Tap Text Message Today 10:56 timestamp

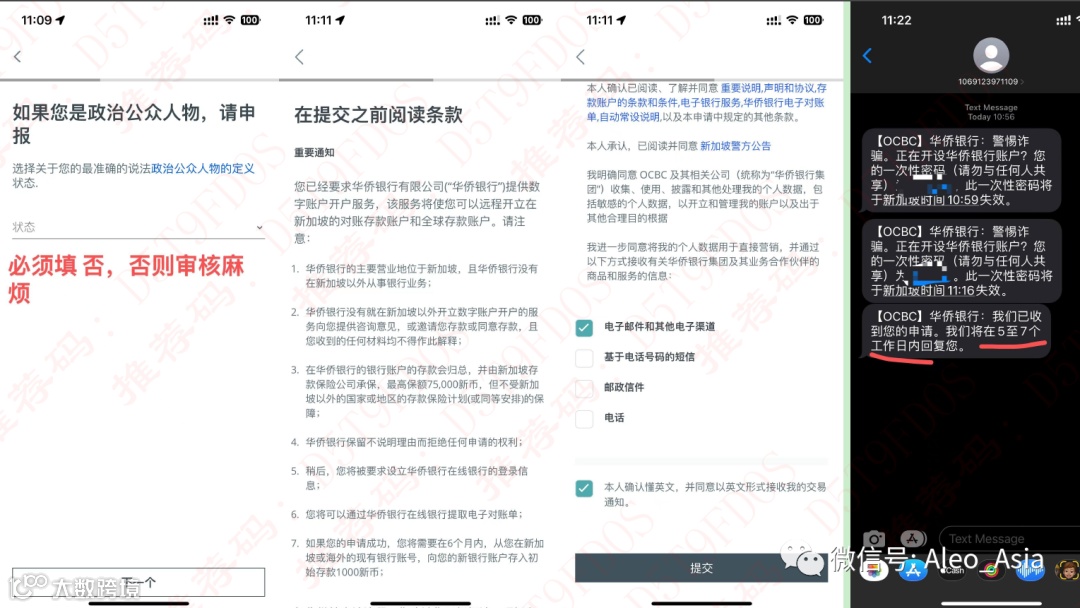click(990, 112)
